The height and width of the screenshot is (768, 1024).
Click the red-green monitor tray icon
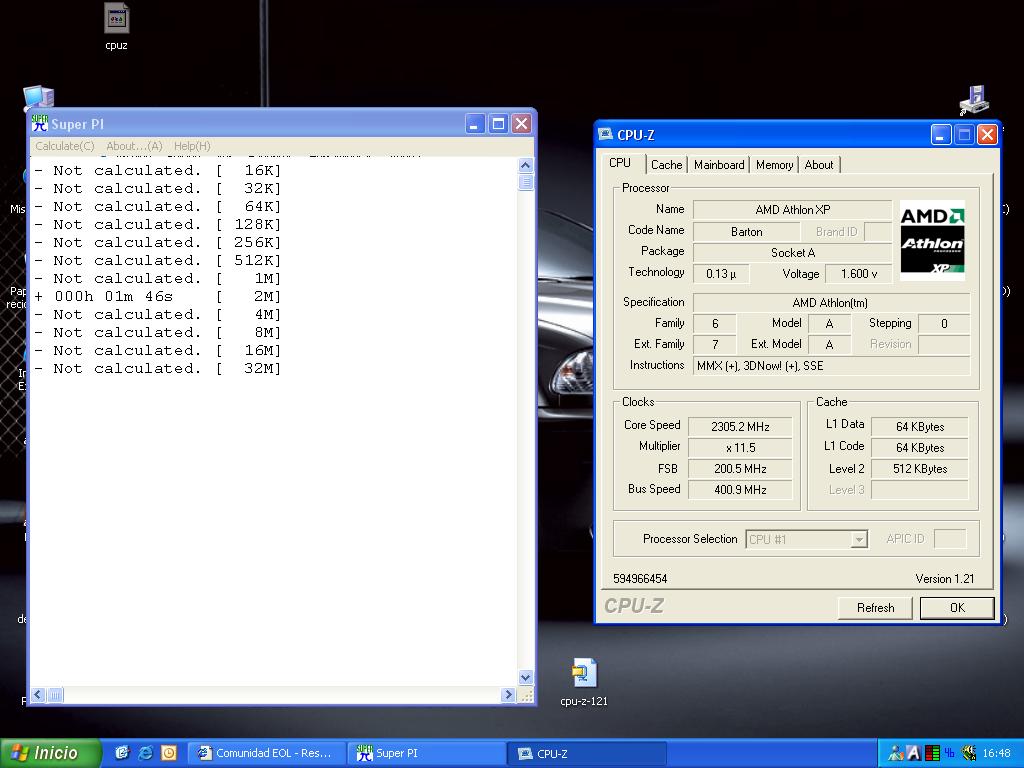[x=932, y=753]
